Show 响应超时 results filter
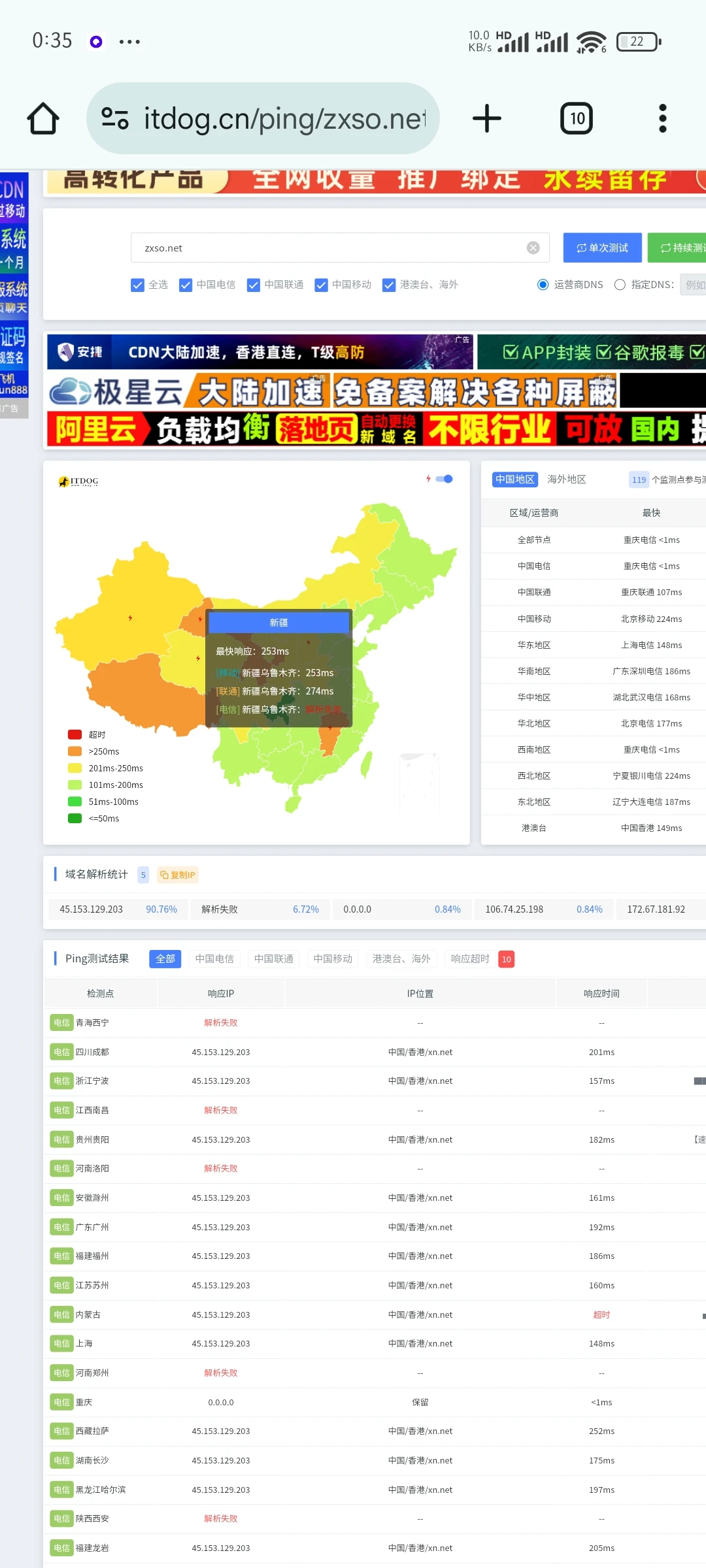This screenshot has height=1568, width=706. [470, 958]
